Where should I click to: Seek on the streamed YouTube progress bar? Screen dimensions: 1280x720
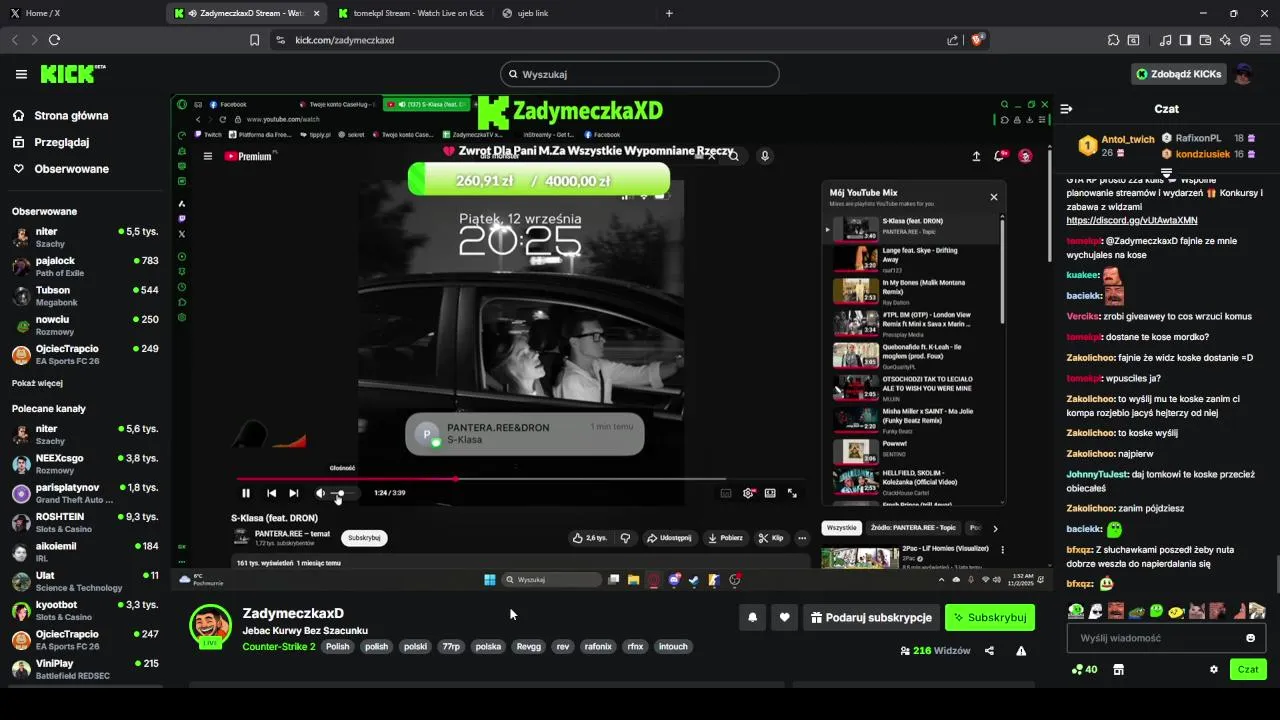(520, 479)
